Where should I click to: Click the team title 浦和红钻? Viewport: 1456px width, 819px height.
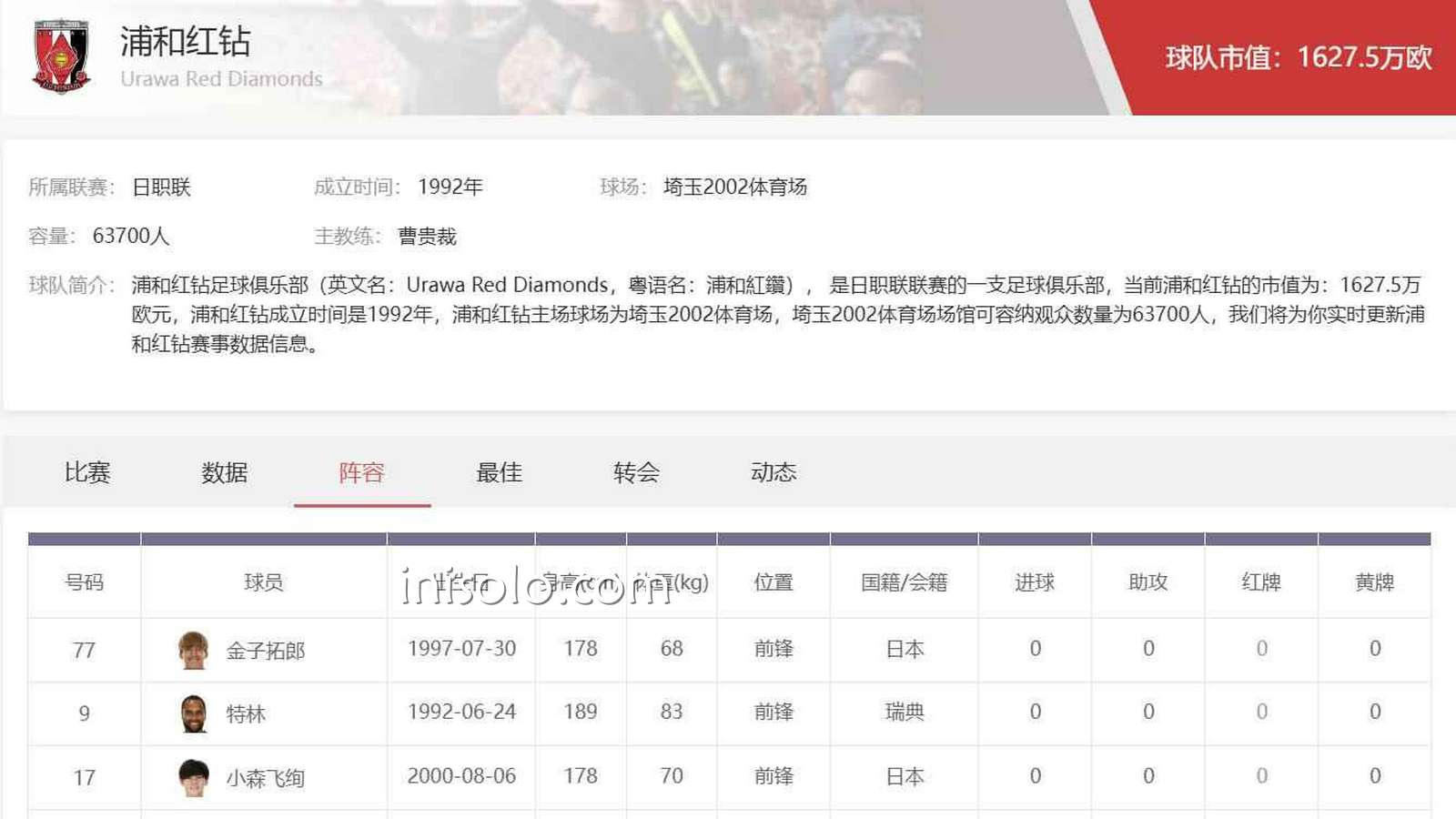tap(186, 42)
